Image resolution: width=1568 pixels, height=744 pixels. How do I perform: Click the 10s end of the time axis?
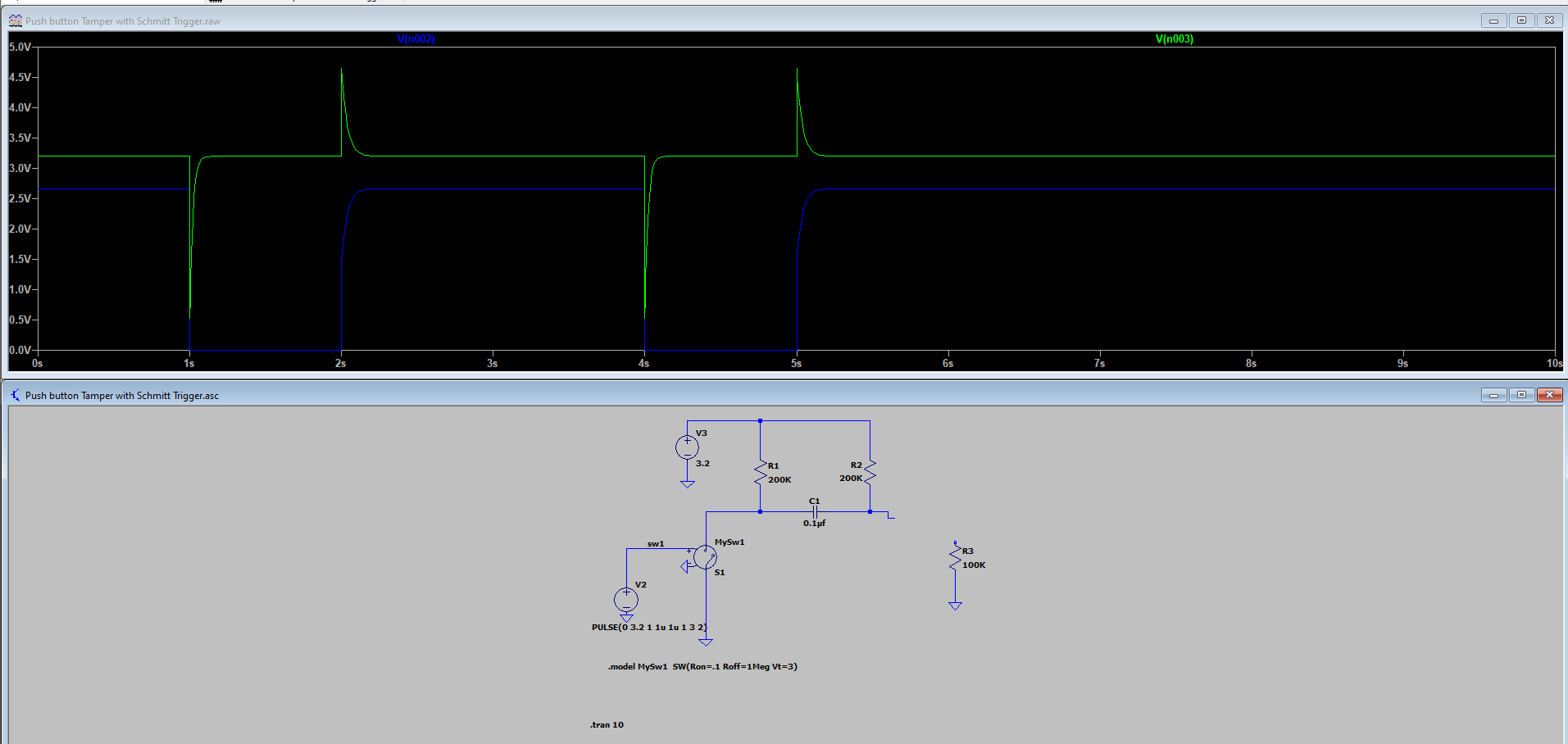1554,363
